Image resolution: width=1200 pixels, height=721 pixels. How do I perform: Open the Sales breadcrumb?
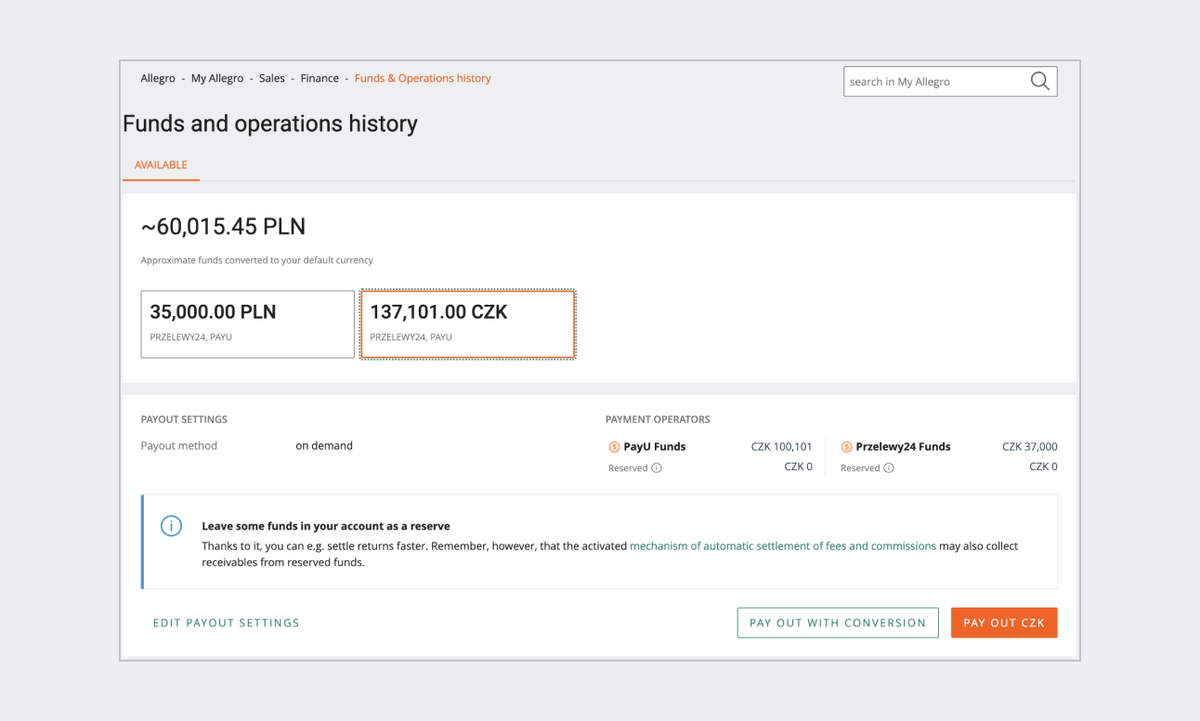272,78
